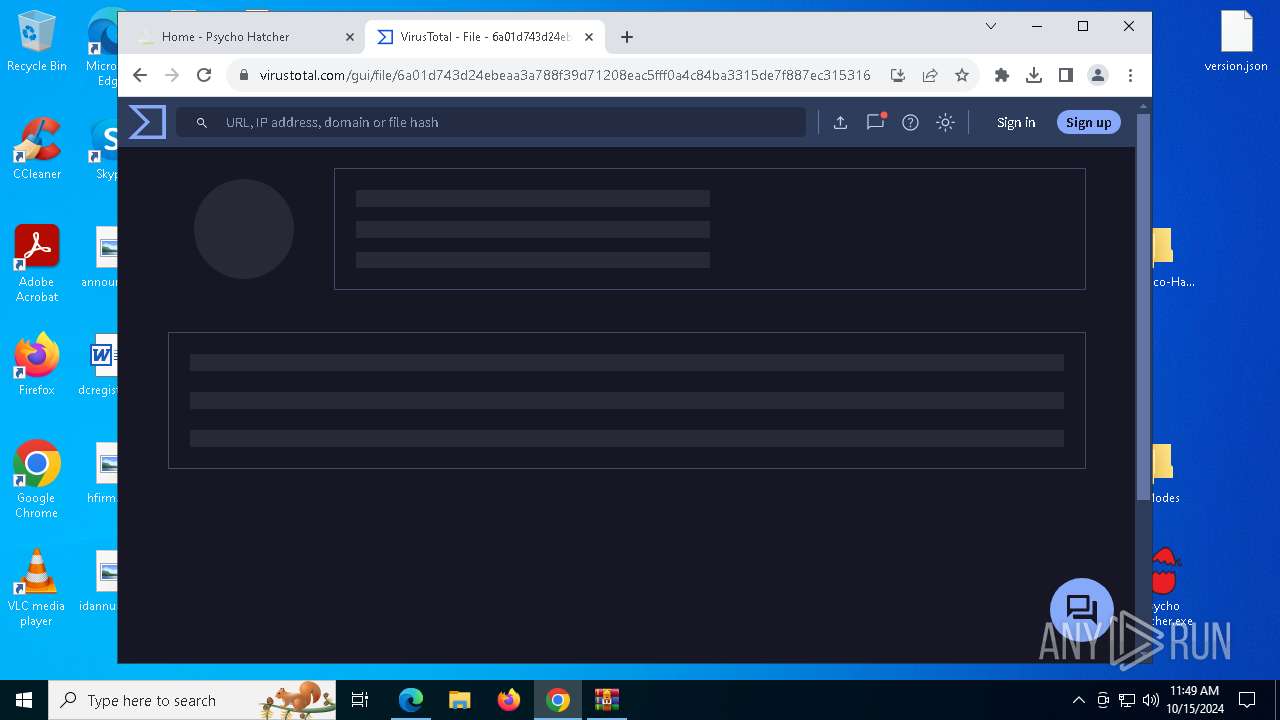Viewport: 1280px width, 720px height.
Task: Open Firefox from taskbar
Action: 508,700
